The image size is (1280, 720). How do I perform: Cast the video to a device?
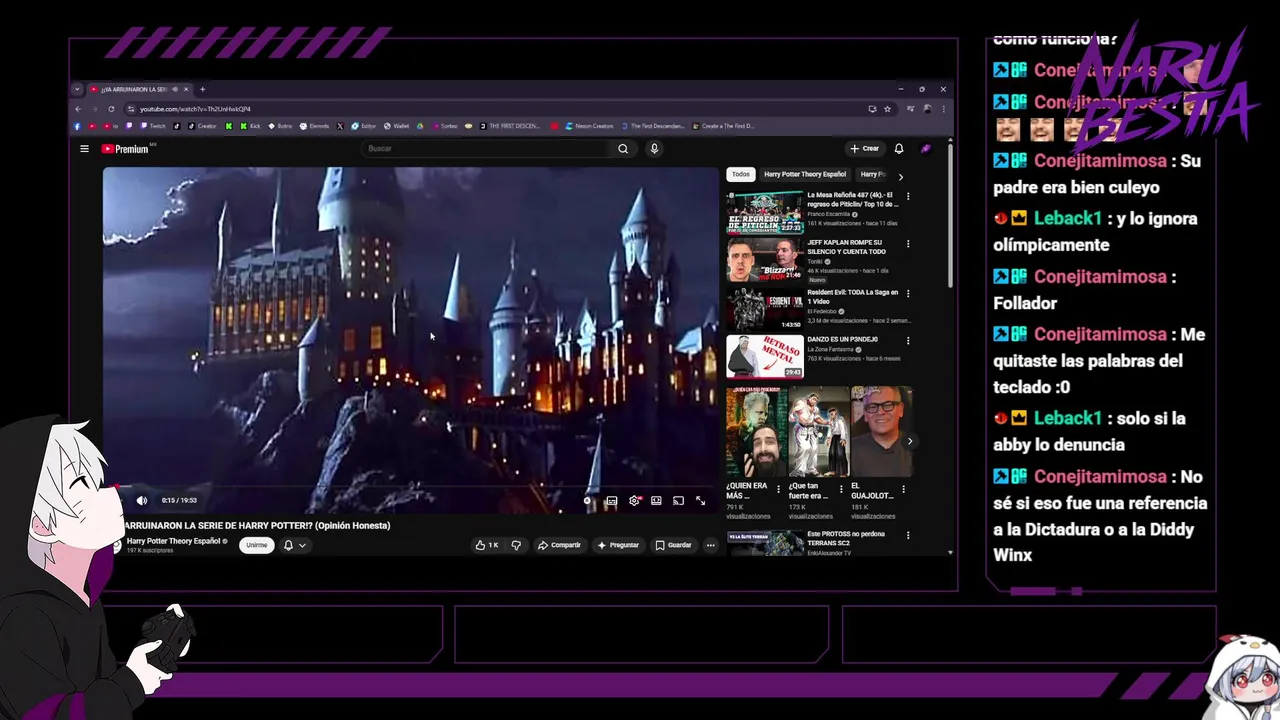point(678,500)
